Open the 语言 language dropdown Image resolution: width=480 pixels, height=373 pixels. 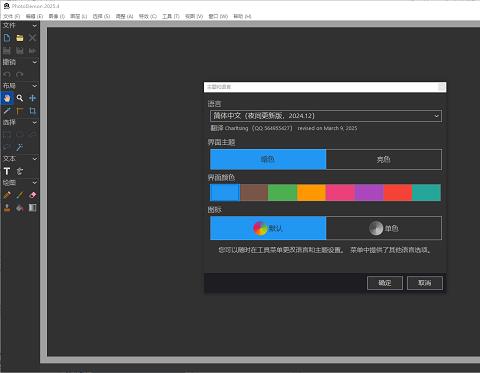[326, 116]
